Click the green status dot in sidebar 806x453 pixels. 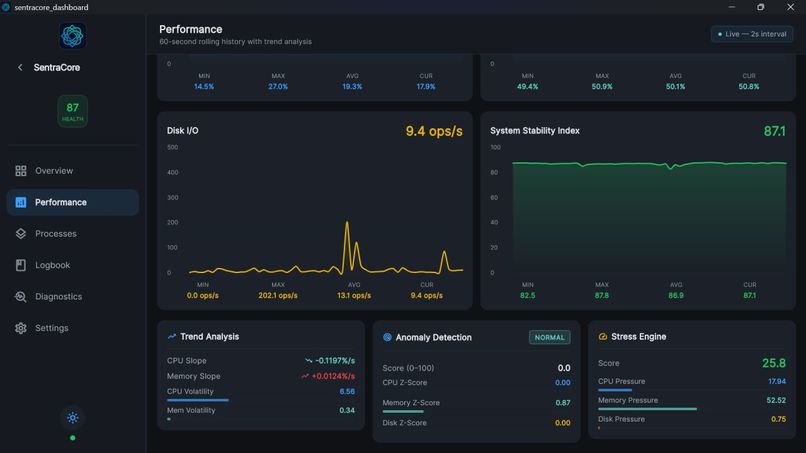(72, 438)
